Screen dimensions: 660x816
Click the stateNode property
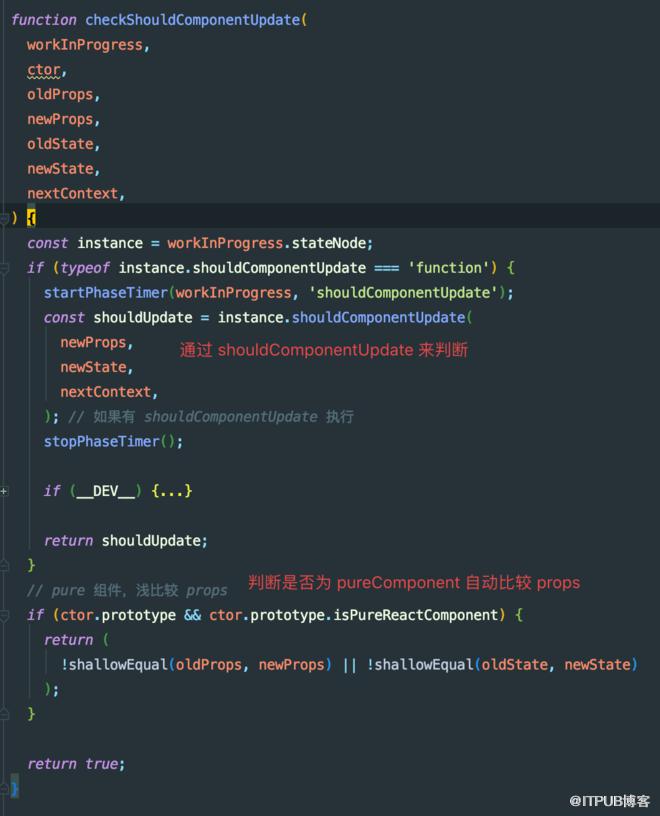[x=328, y=243]
